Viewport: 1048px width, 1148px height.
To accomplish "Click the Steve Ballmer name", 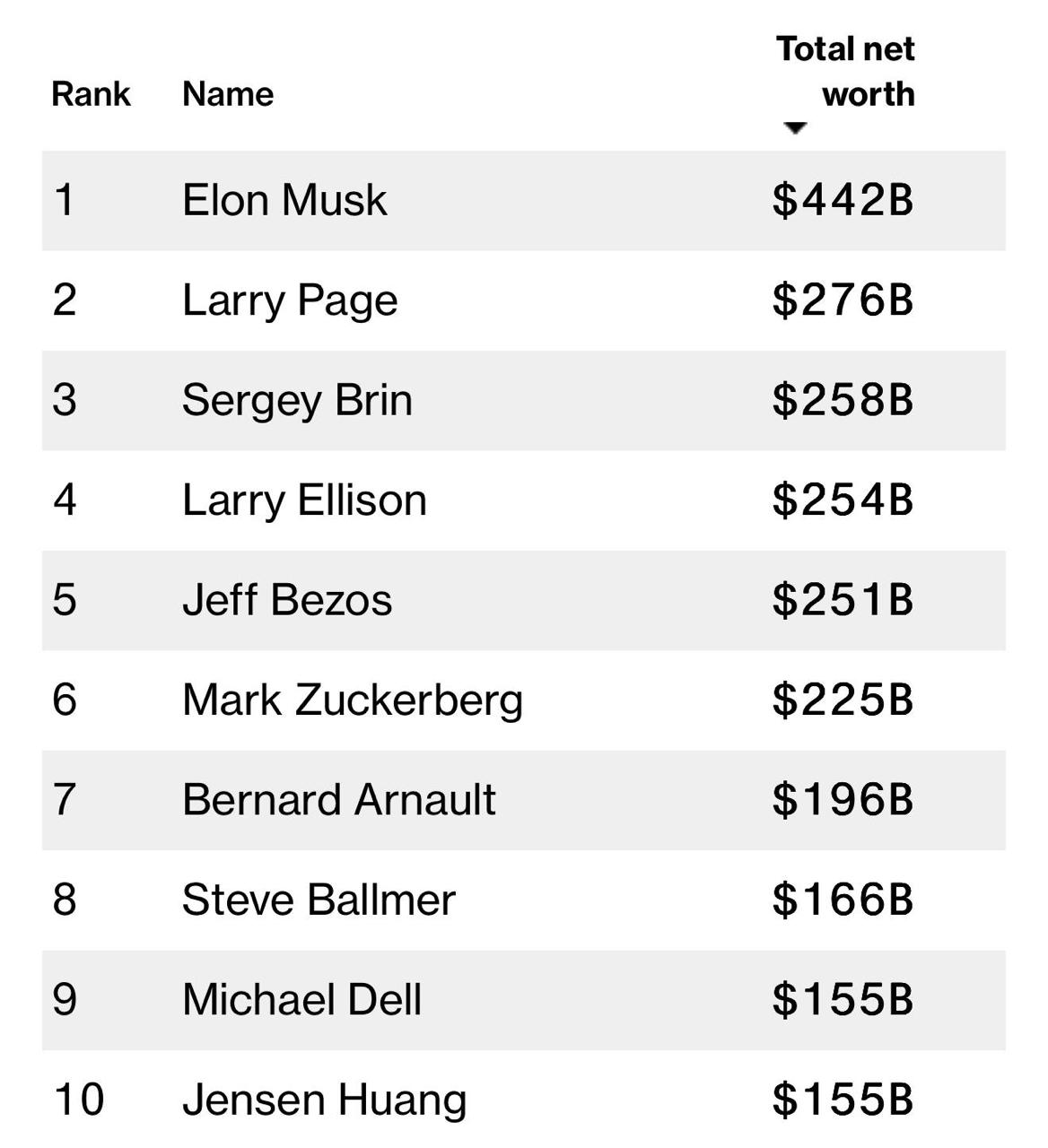I will click(x=319, y=900).
